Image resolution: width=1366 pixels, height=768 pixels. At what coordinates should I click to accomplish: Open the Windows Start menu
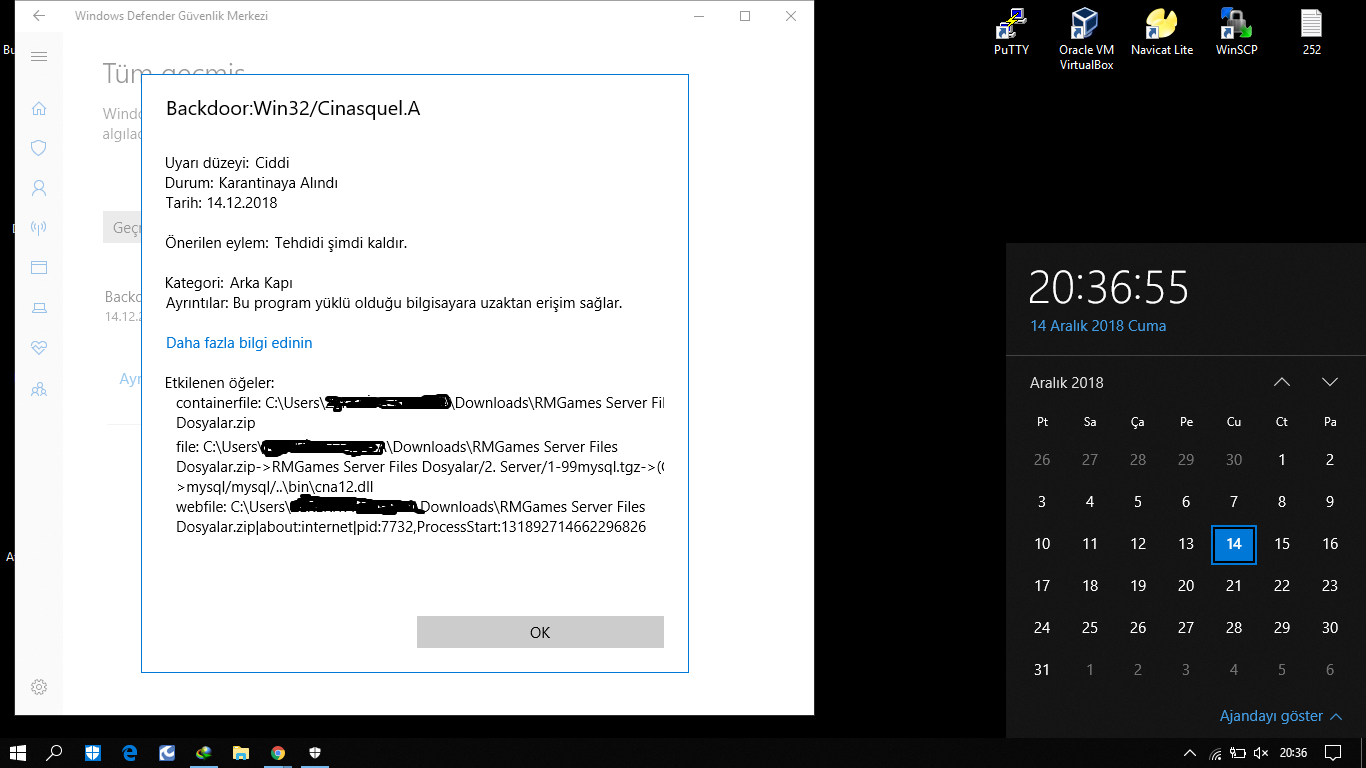(x=17, y=753)
